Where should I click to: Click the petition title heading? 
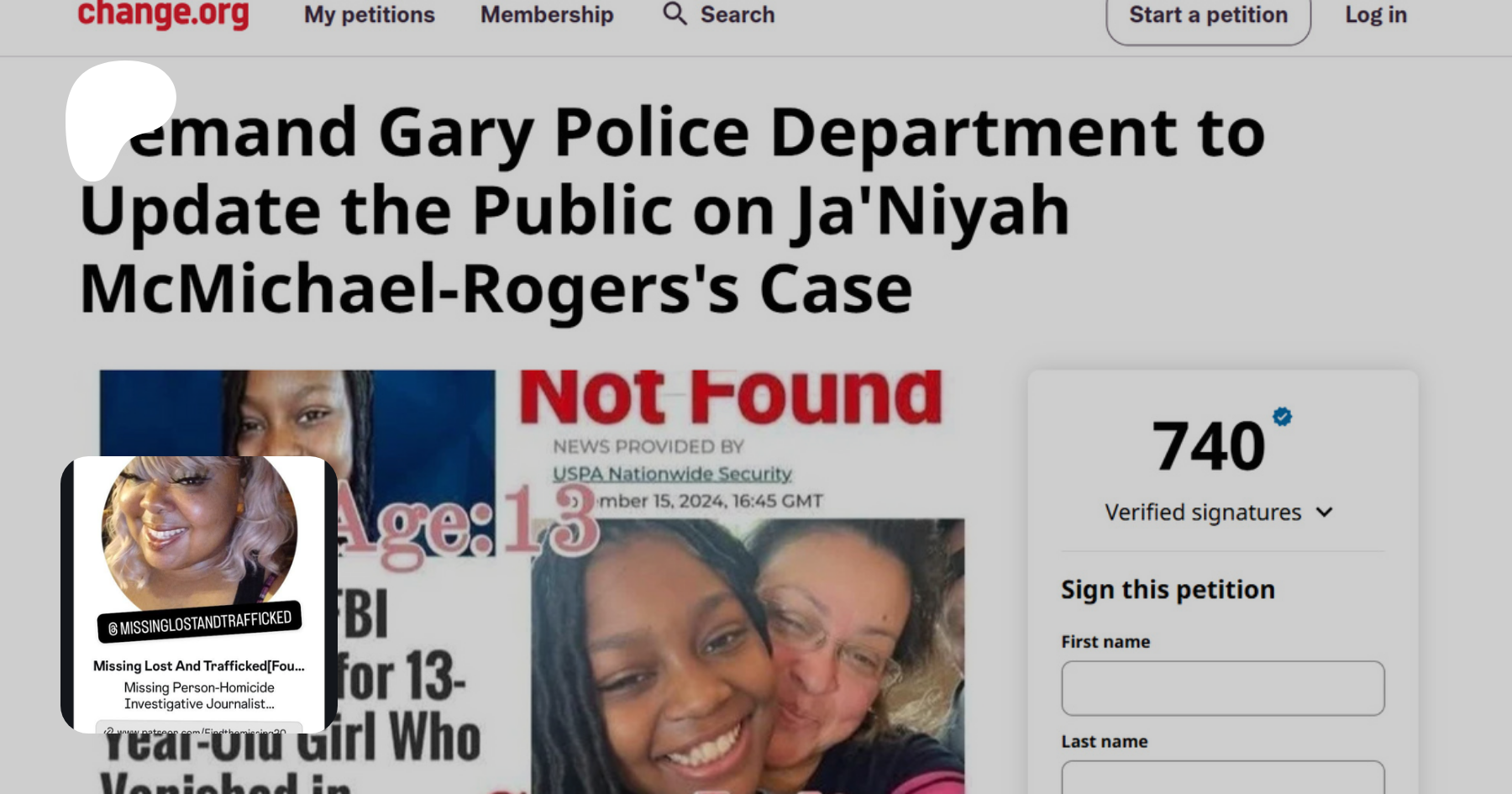click(x=672, y=210)
